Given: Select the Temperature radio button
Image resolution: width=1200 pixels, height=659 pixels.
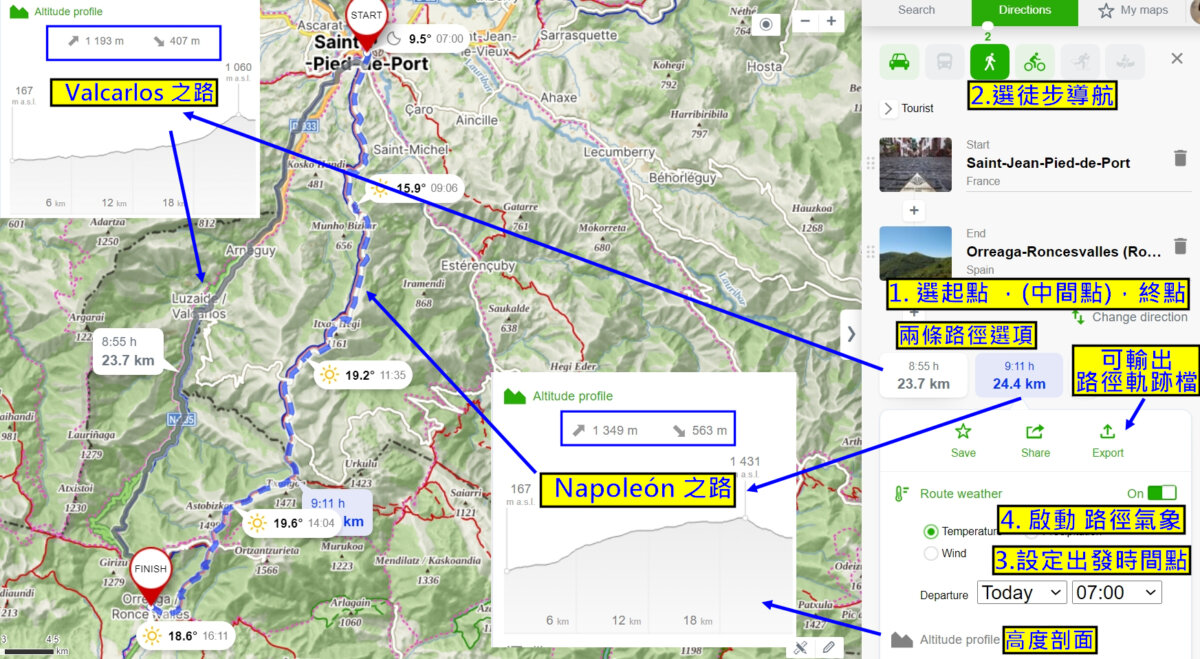Looking at the screenshot, I should 931,532.
